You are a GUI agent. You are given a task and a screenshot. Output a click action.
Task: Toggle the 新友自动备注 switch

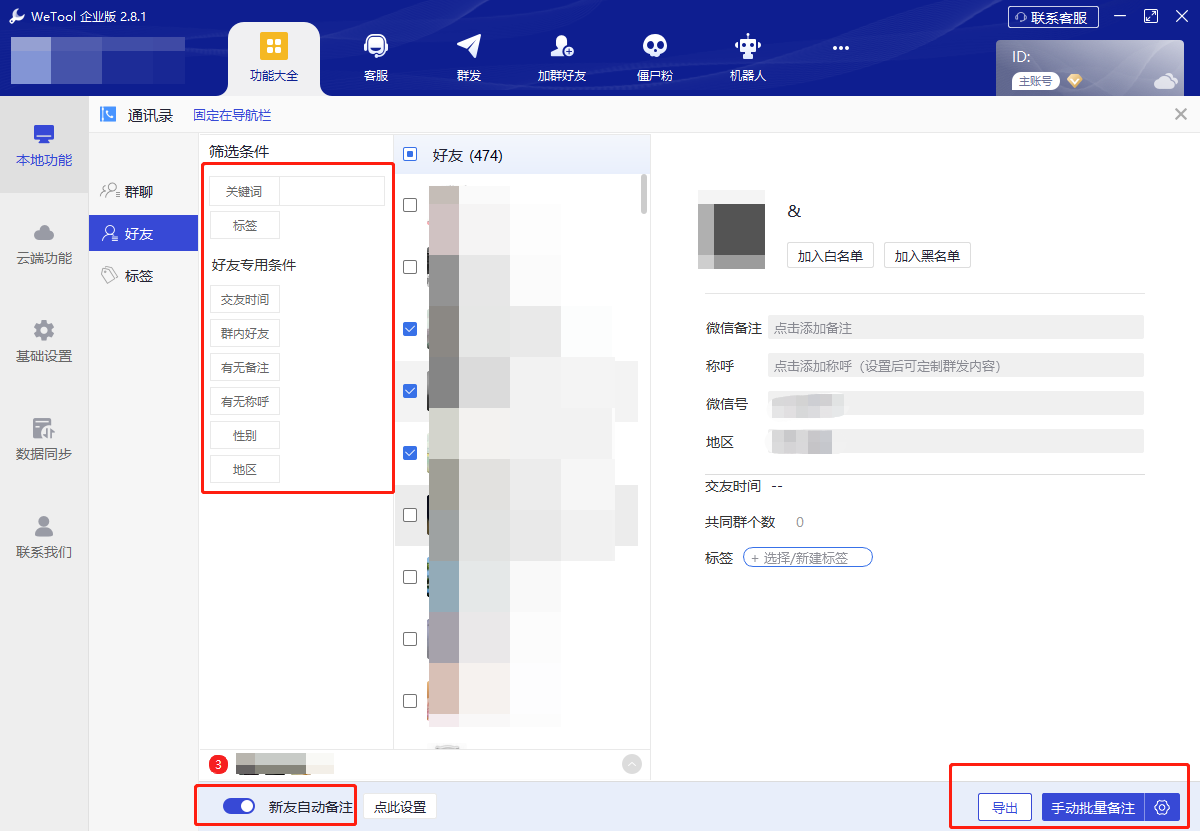coord(239,806)
